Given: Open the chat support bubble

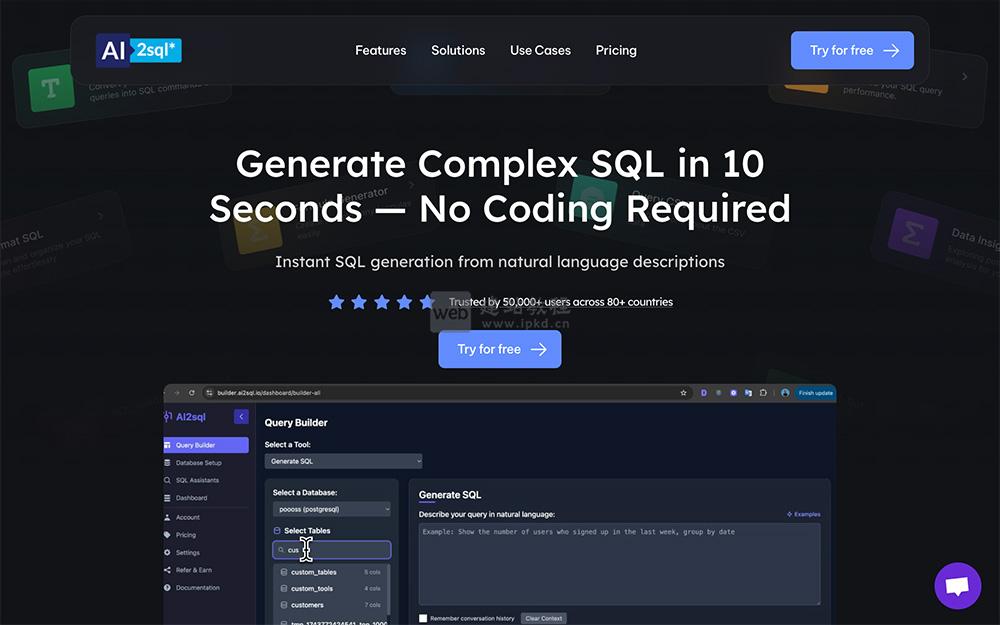Looking at the screenshot, I should pos(957,585).
